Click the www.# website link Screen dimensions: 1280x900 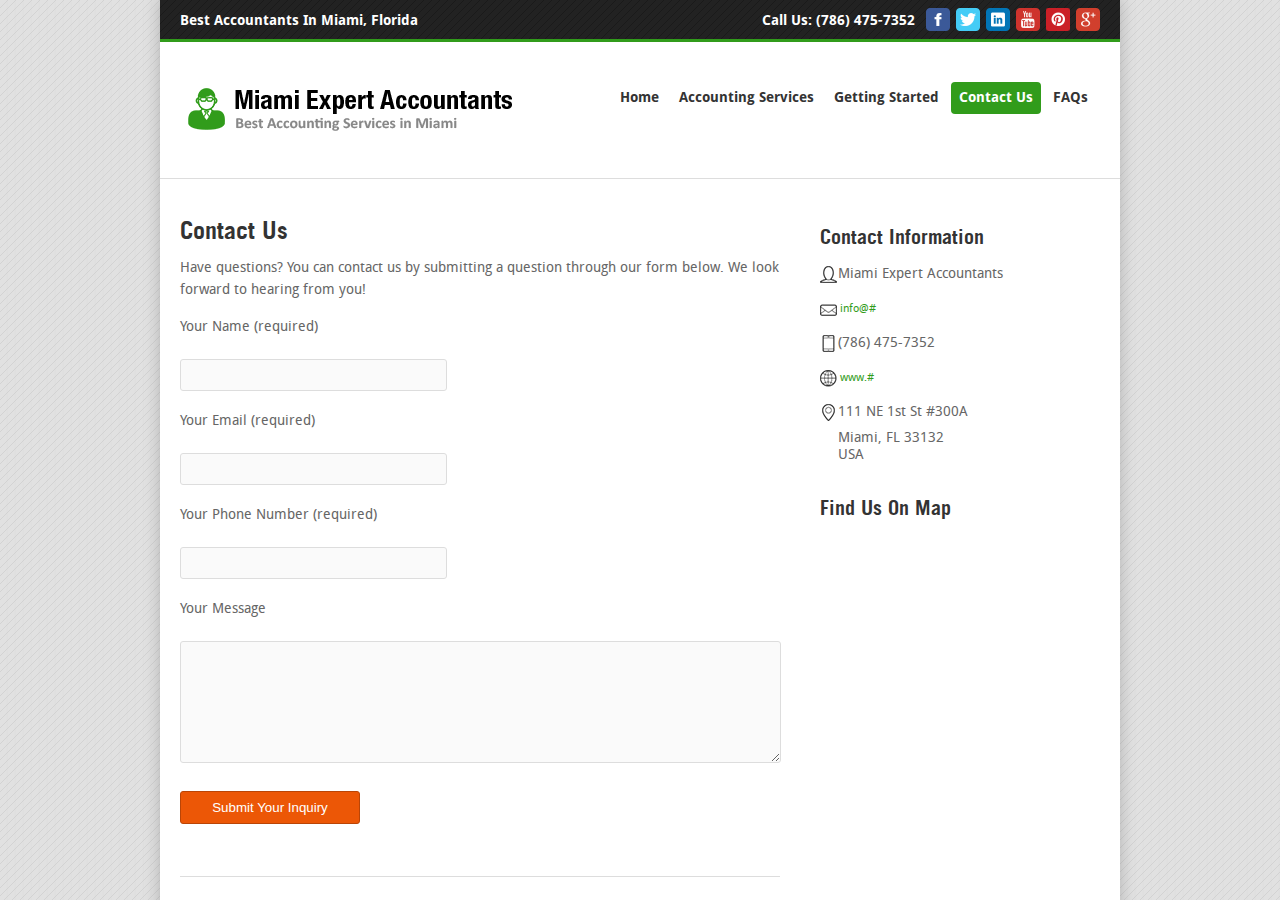[857, 377]
